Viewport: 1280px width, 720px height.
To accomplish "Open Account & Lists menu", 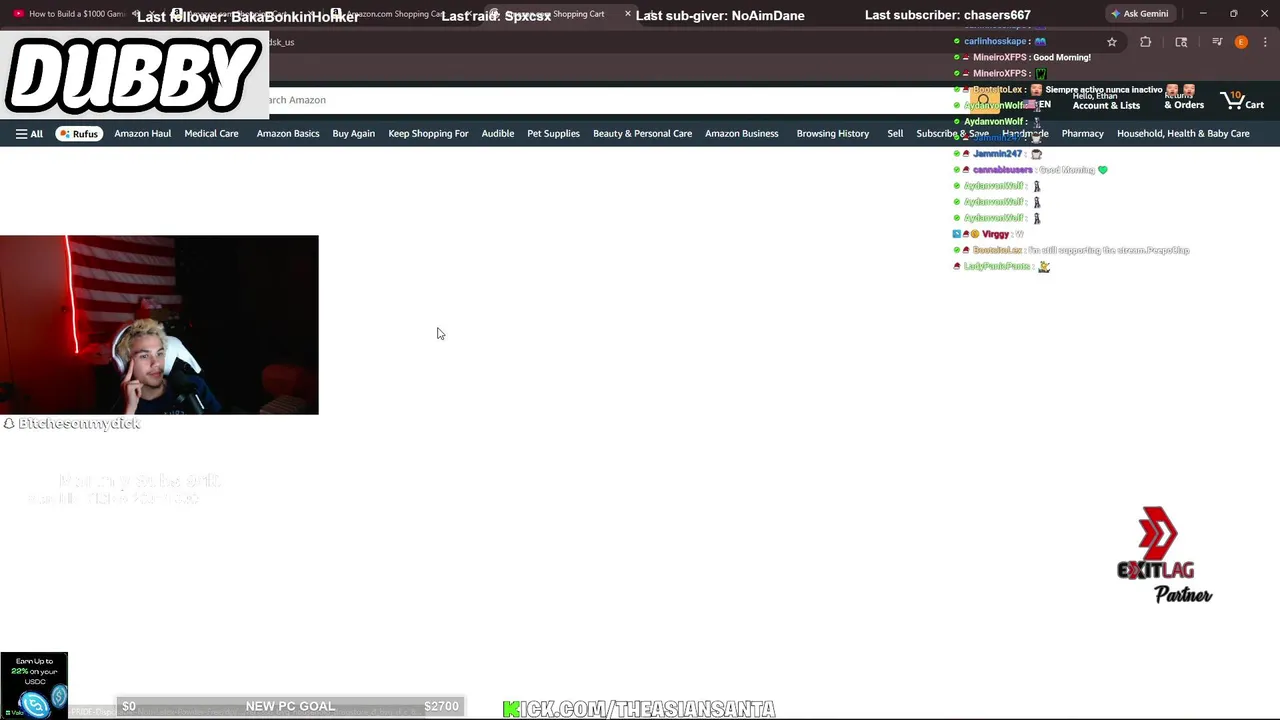I will (x=1106, y=100).
